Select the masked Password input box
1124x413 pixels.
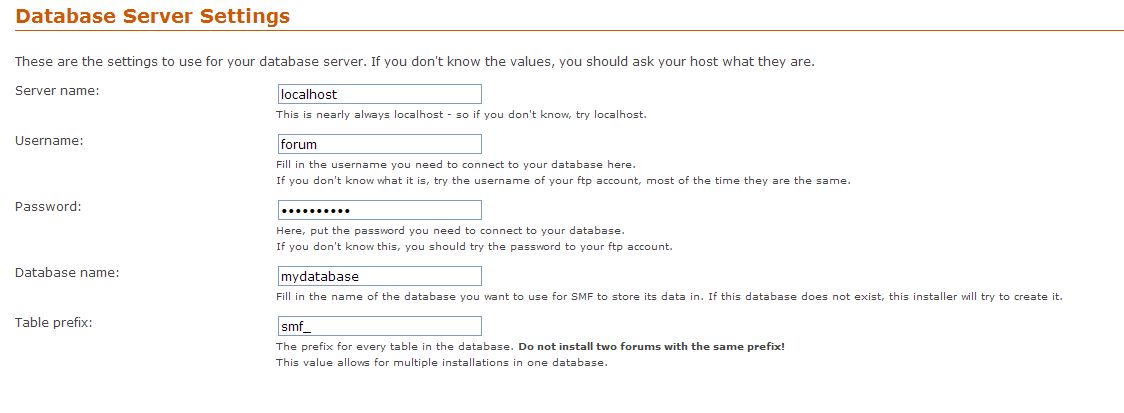click(379, 210)
